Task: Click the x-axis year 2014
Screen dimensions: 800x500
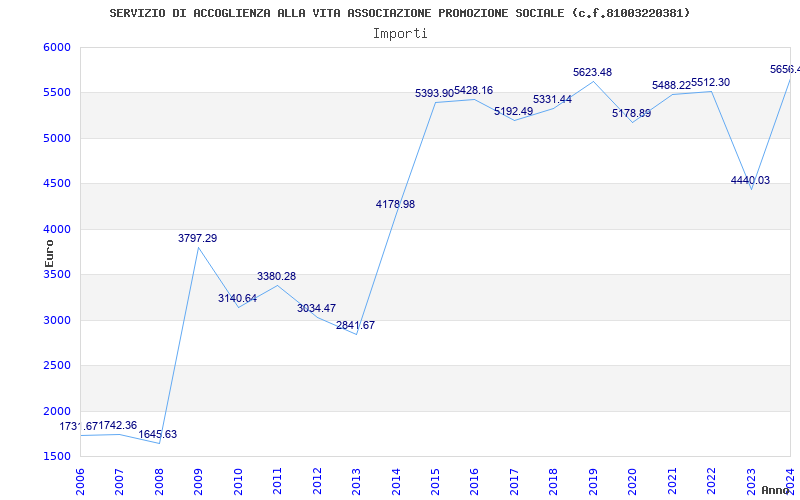Action: [x=396, y=482]
